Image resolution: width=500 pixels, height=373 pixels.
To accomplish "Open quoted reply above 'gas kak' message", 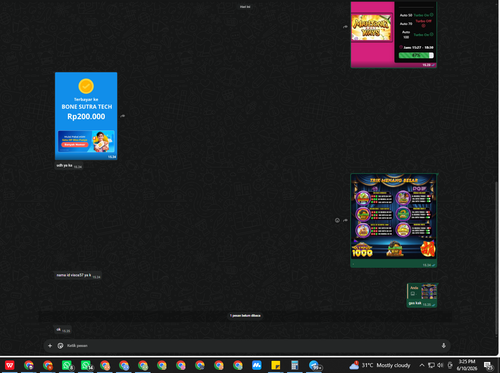I will pyautogui.click(x=422, y=292).
